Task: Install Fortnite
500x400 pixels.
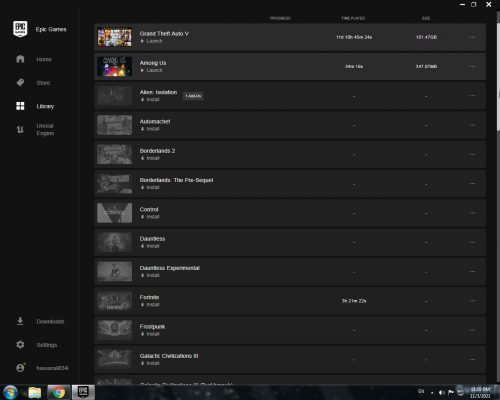Action: [150, 305]
